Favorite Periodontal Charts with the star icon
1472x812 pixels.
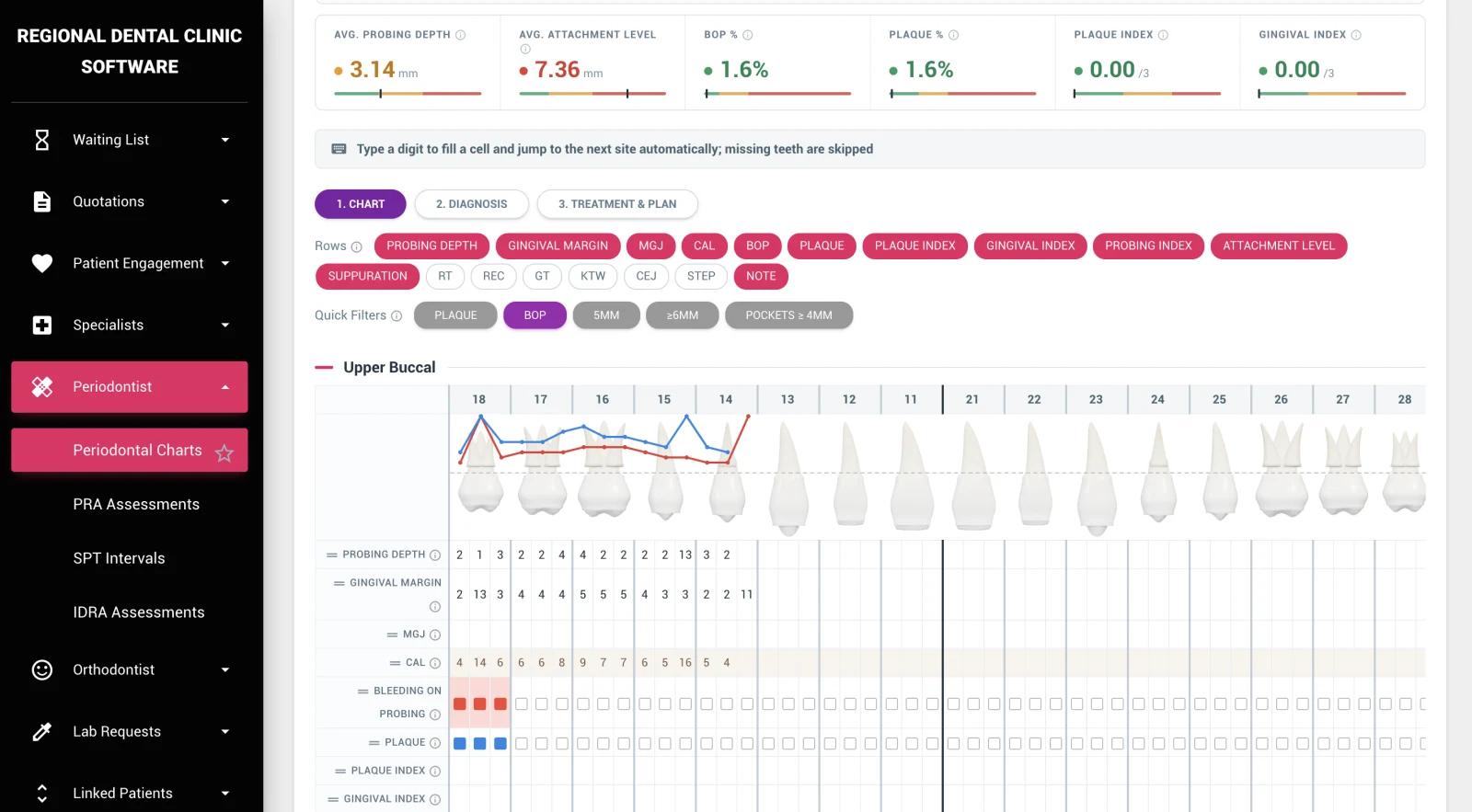click(x=224, y=452)
